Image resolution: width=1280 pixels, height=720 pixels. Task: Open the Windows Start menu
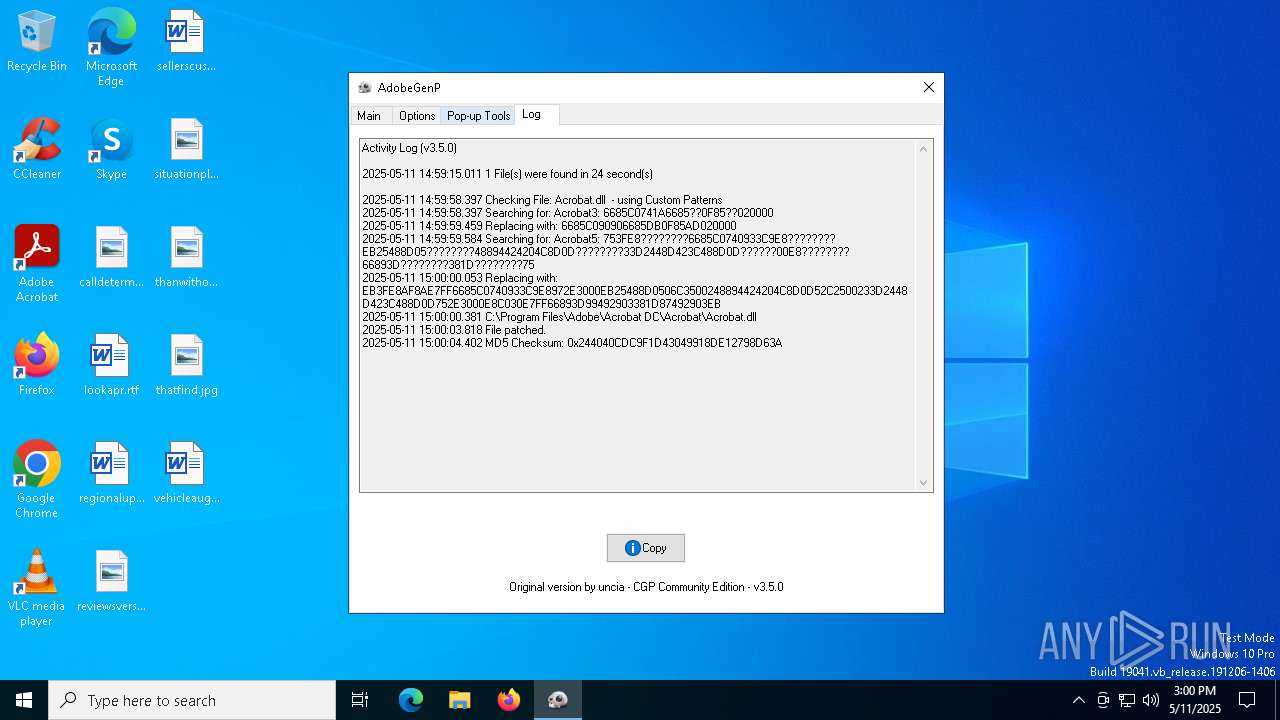[24, 700]
